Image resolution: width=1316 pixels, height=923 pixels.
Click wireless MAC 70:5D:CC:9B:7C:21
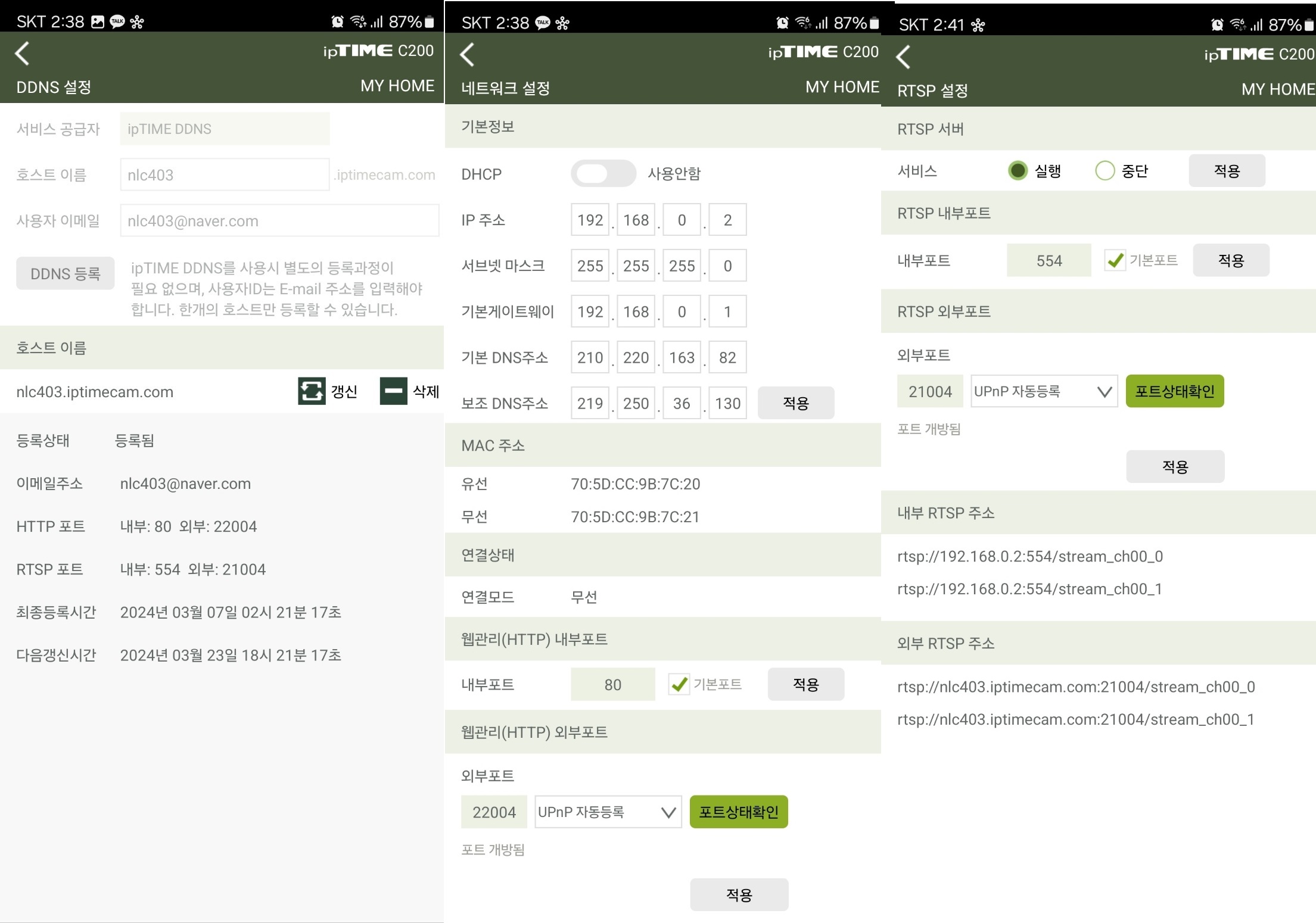click(x=636, y=516)
